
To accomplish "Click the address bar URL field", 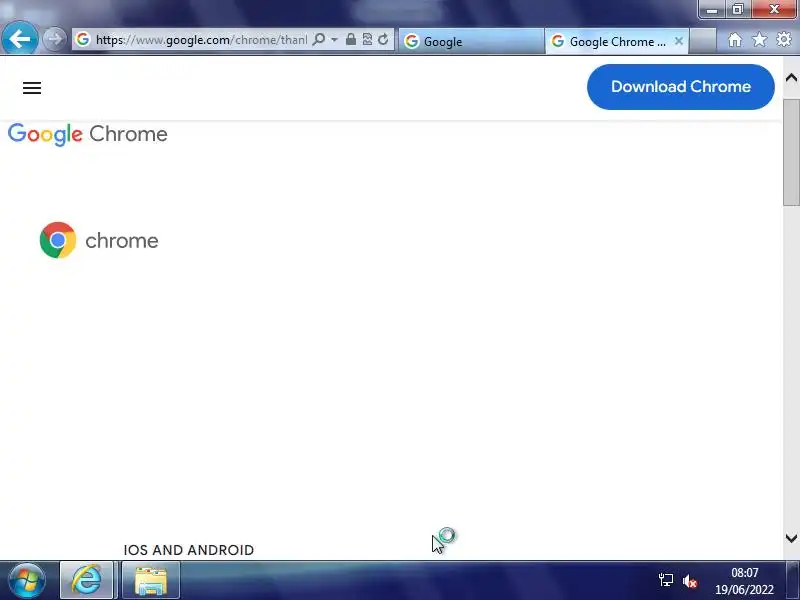I will point(201,40).
